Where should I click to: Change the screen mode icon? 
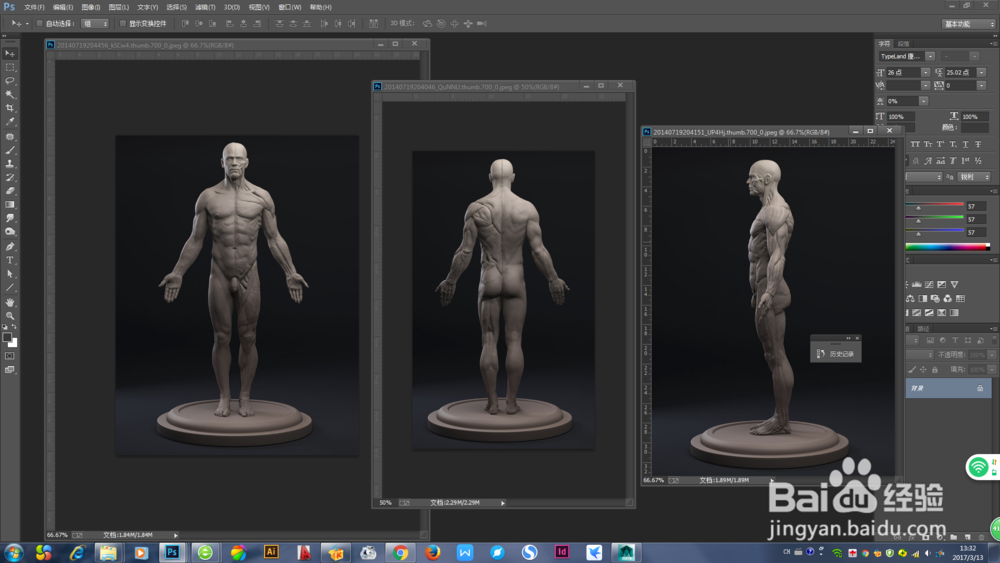tap(10, 370)
